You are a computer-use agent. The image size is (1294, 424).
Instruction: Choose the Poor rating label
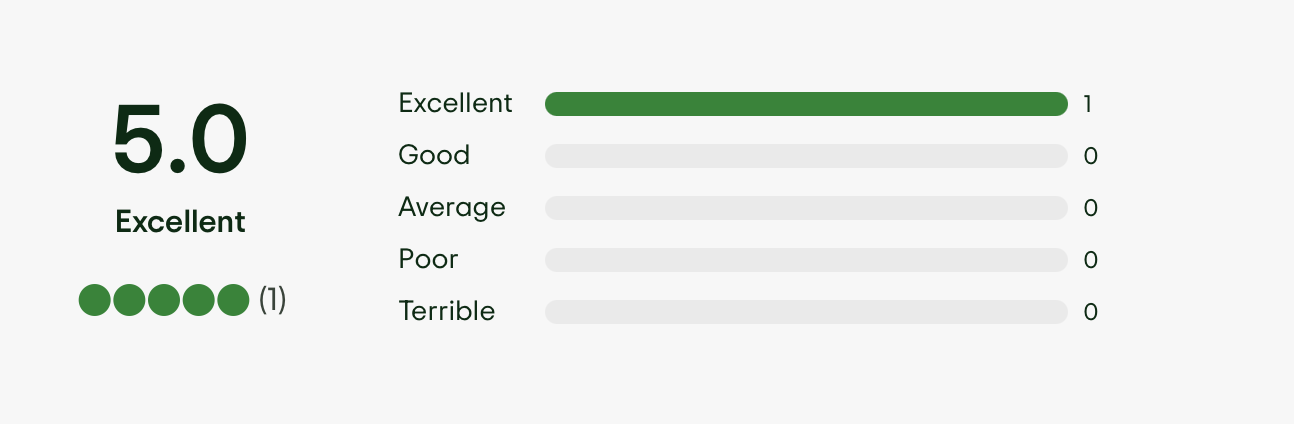428,259
